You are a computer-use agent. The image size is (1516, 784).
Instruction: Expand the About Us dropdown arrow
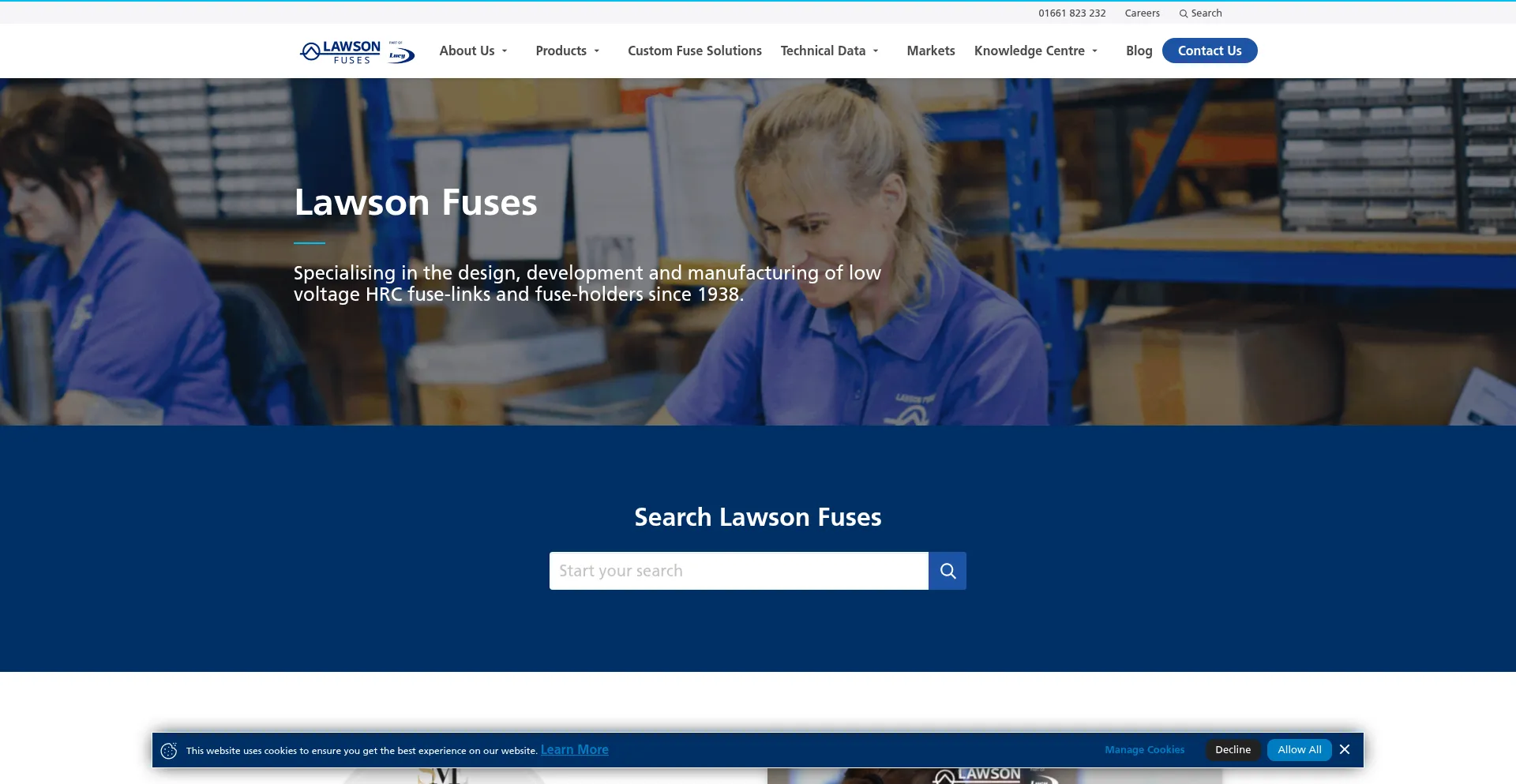505,51
